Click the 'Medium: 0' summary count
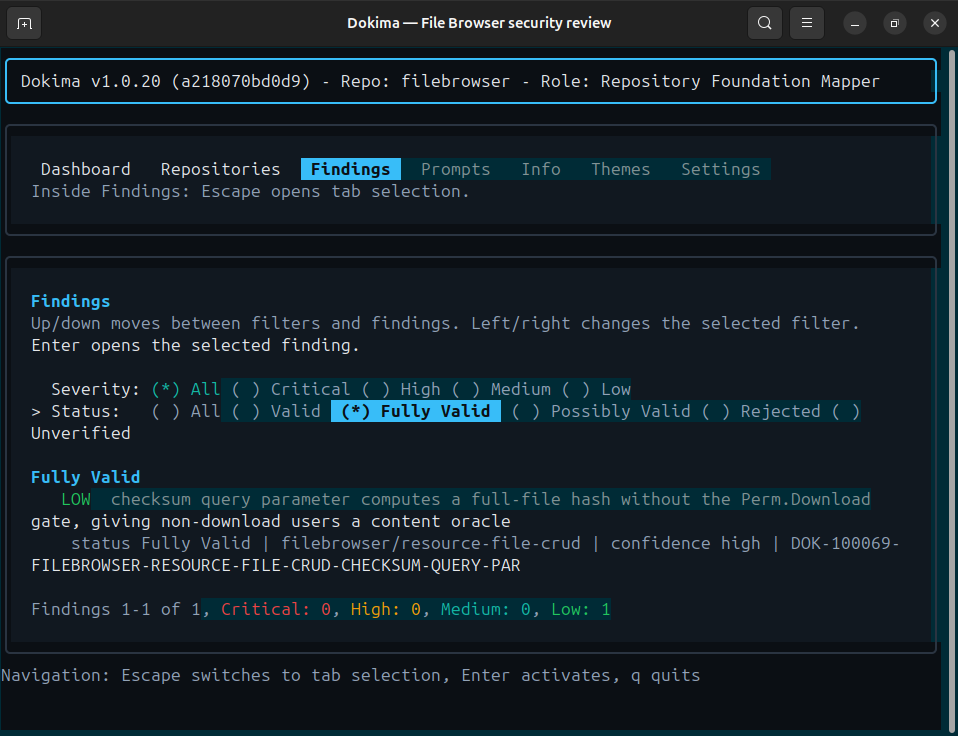Screen dimensions: 958x736 486,609
